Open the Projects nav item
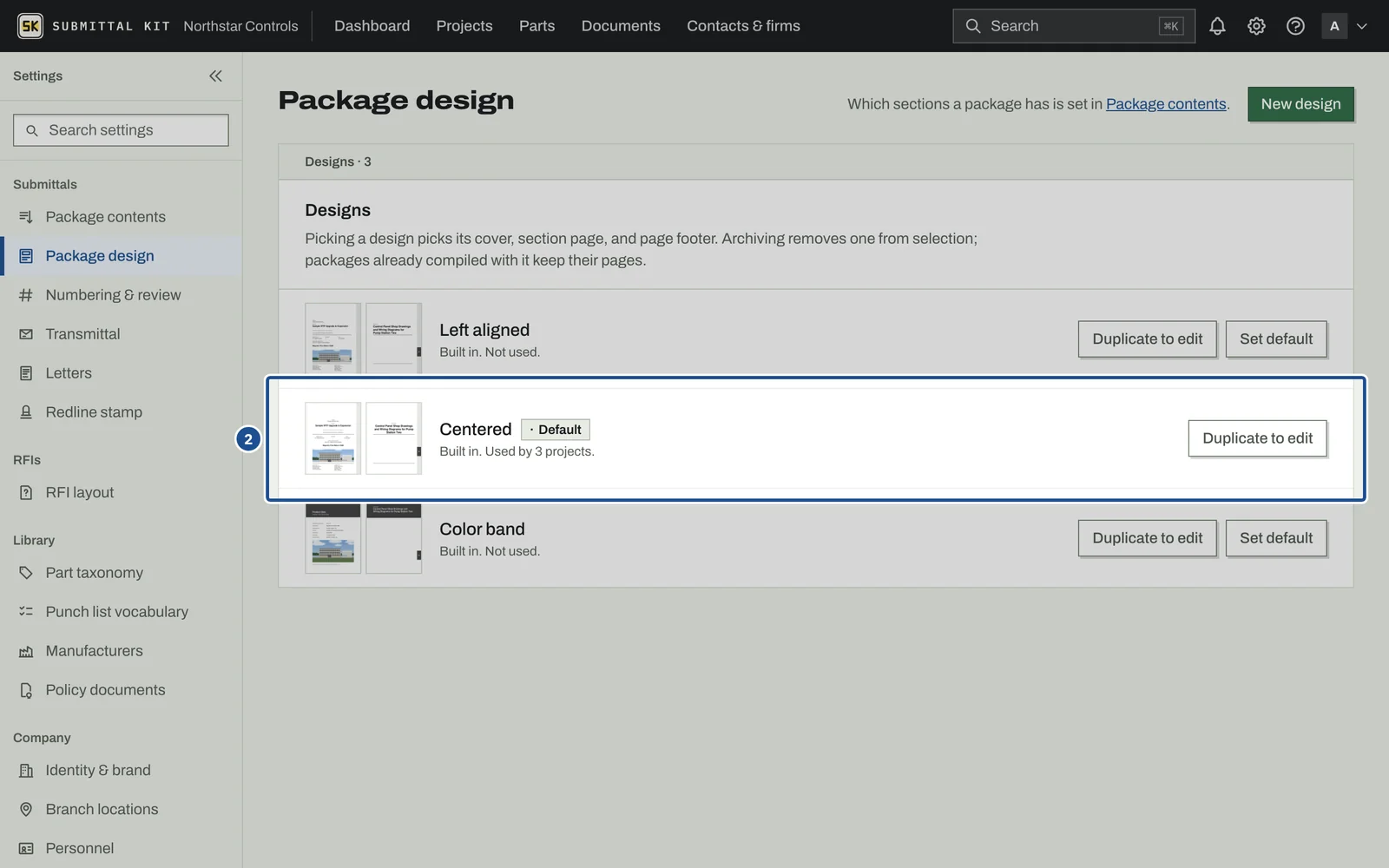The image size is (1389, 868). click(x=464, y=26)
